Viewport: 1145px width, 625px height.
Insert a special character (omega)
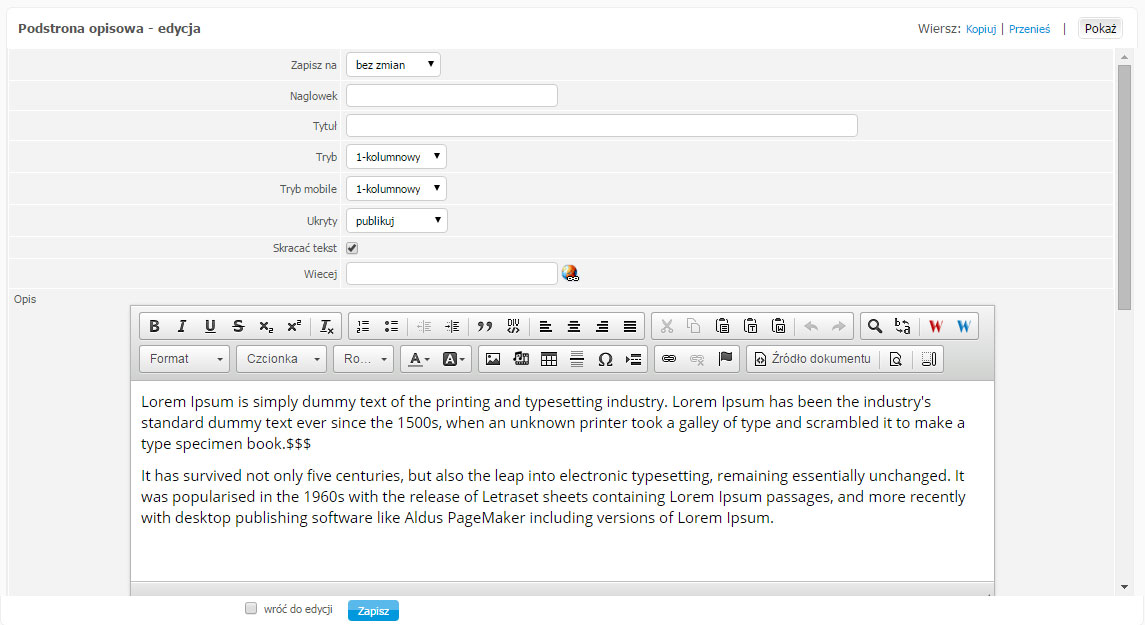(x=605, y=359)
